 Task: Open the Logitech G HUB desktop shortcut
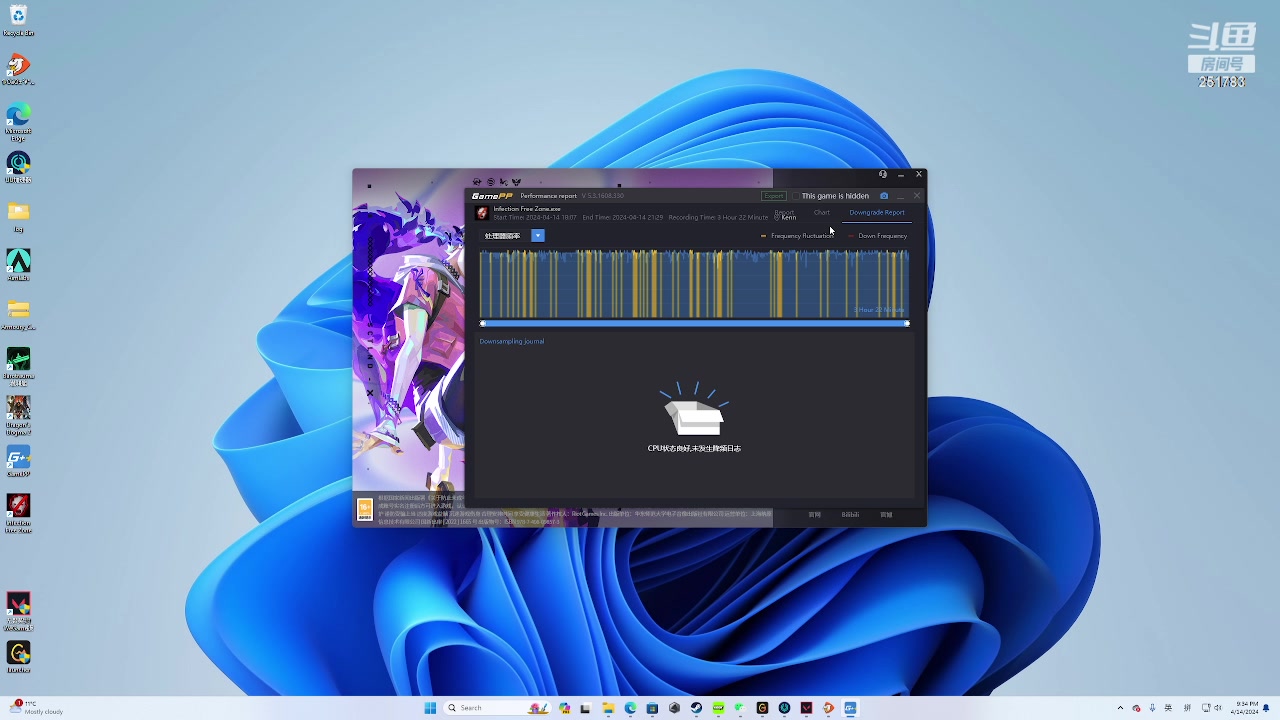click(18, 656)
